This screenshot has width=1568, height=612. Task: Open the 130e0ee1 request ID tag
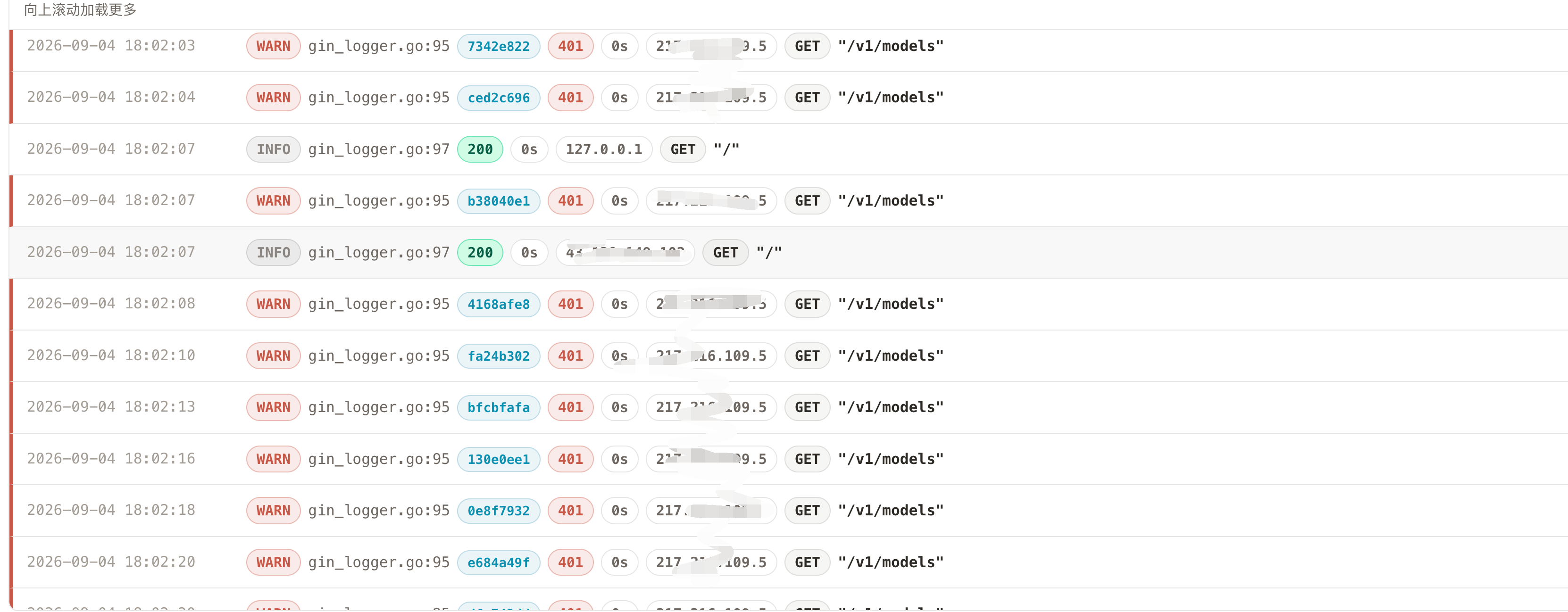(x=499, y=459)
